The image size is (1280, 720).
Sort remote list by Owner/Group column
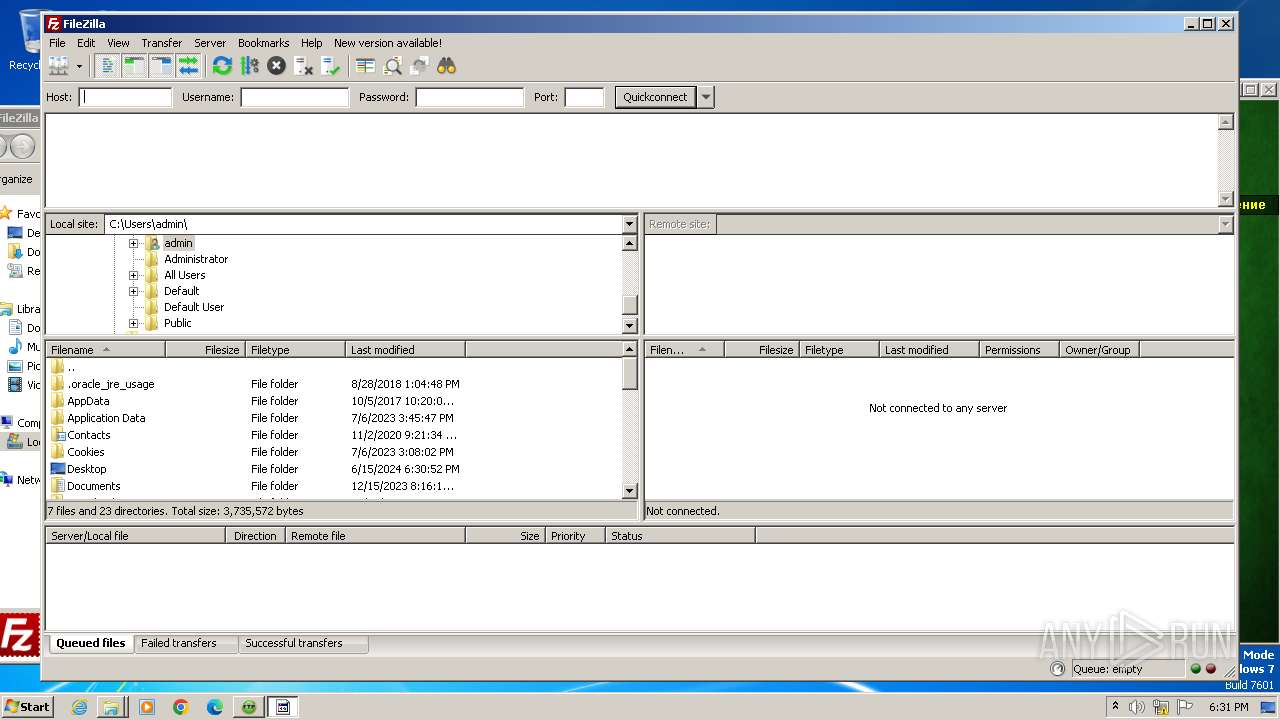click(x=1099, y=350)
